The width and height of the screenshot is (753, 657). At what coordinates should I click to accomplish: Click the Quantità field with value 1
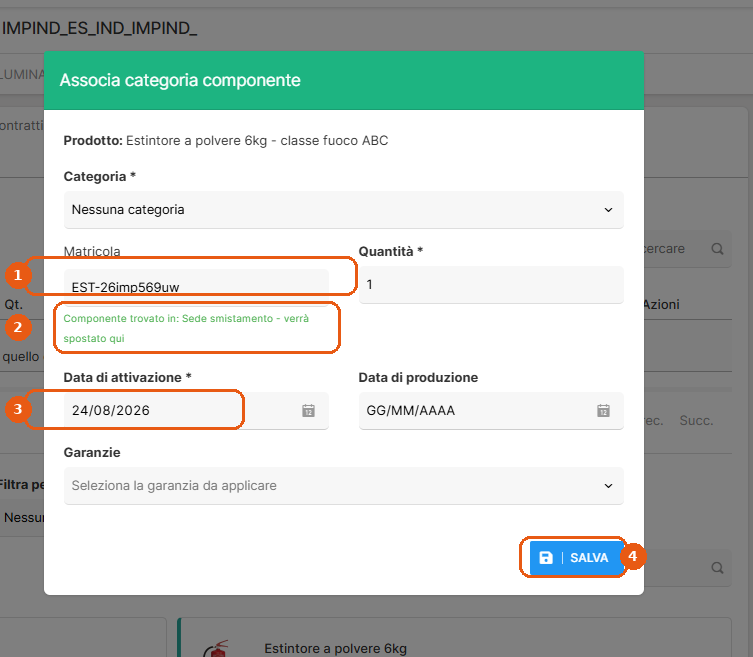pyautogui.click(x=491, y=285)
